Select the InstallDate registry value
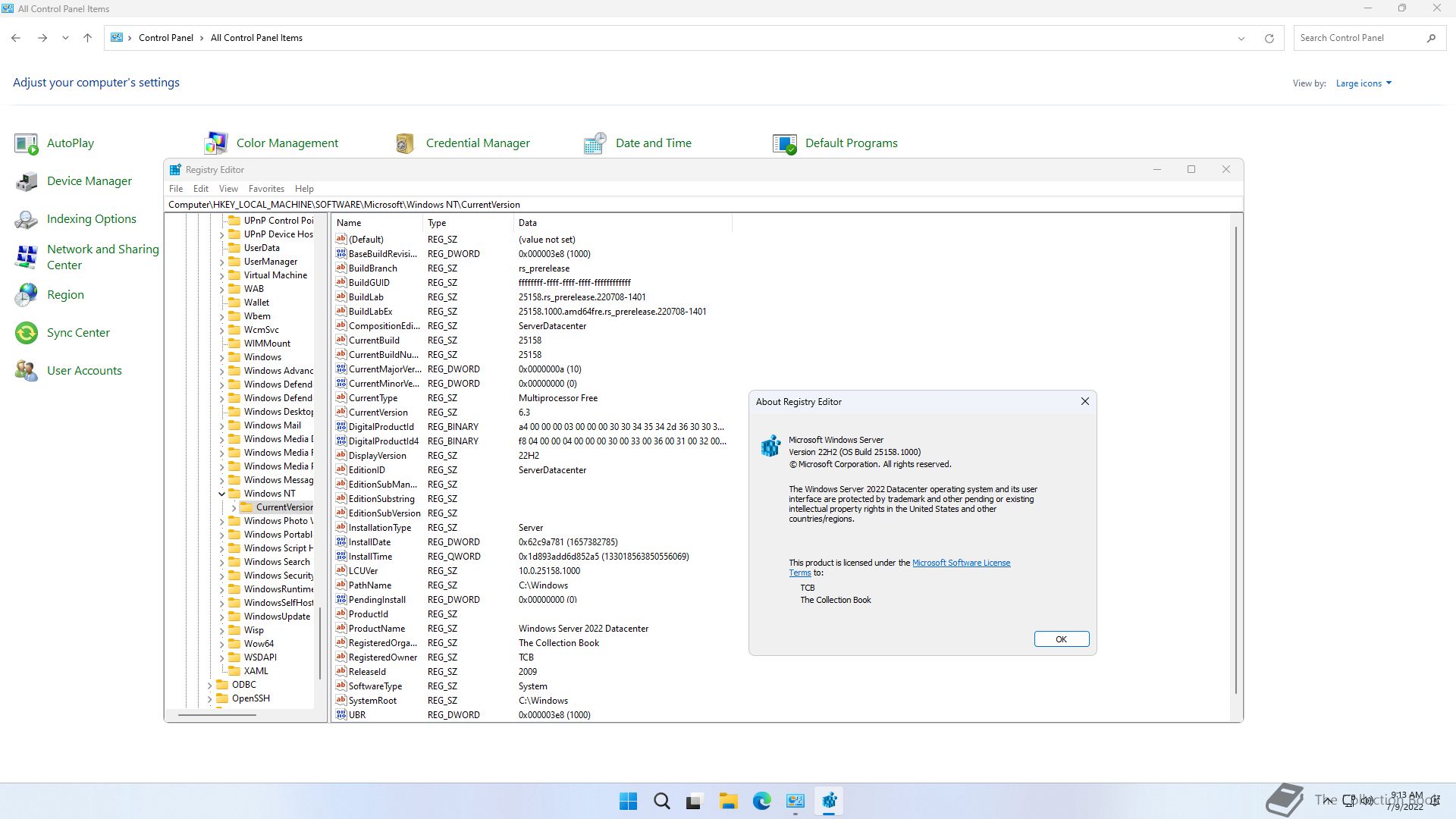This screenshot has width=1456, height=819. pos(370,542)
